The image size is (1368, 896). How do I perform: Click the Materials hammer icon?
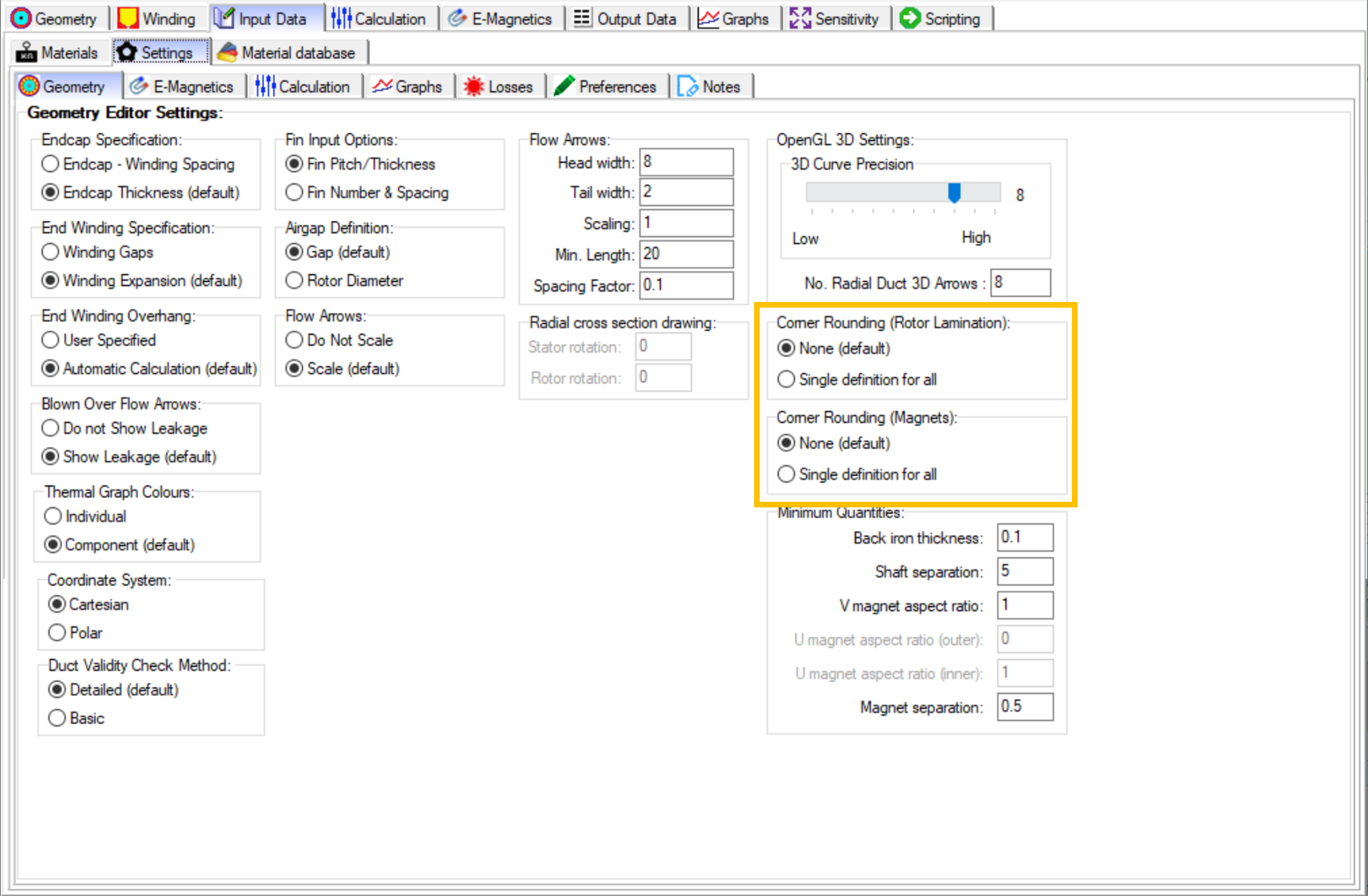pyautogui.click(x=27, y=51)
